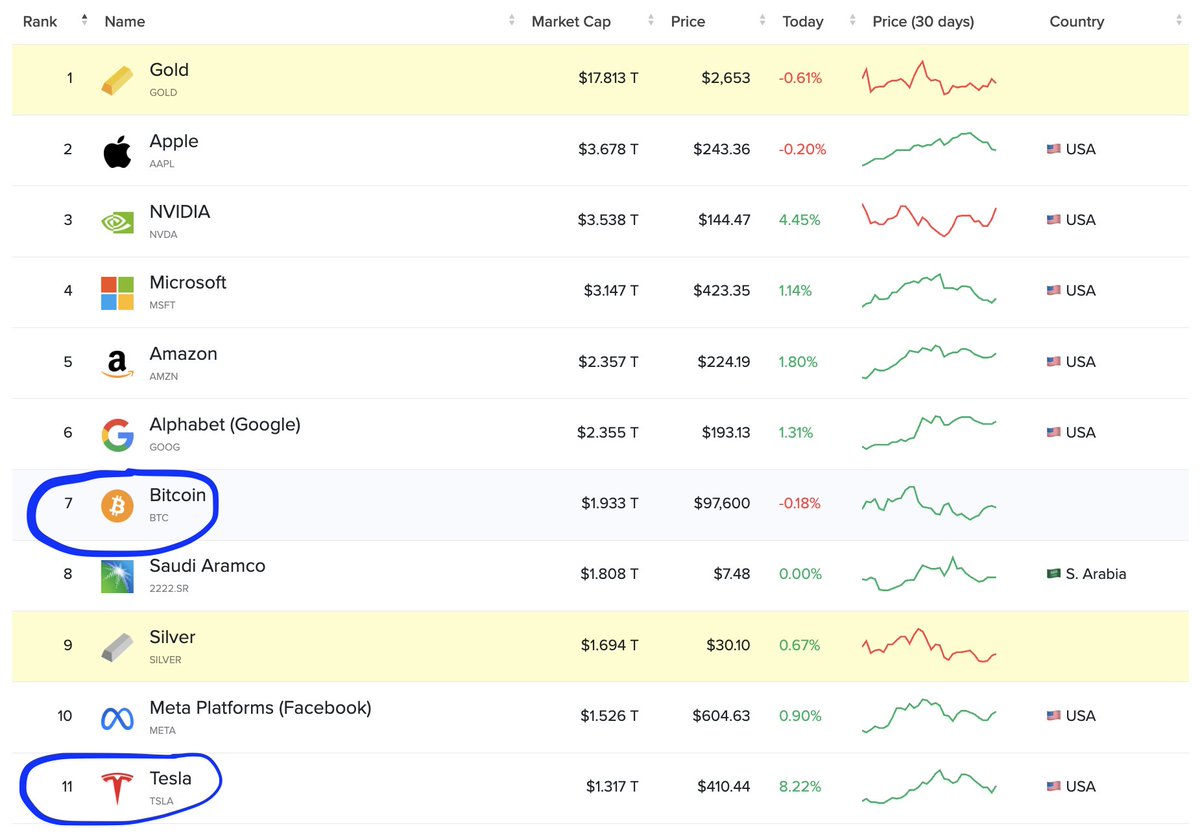Open the Gold asset page link

pos(169,70)
